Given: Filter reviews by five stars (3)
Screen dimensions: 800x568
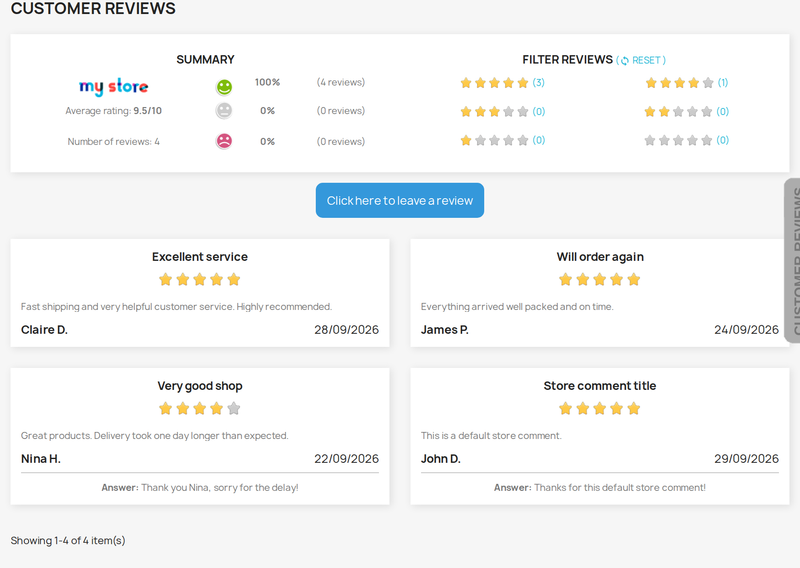Looking at the screenshot, I should tap(502, 83).
